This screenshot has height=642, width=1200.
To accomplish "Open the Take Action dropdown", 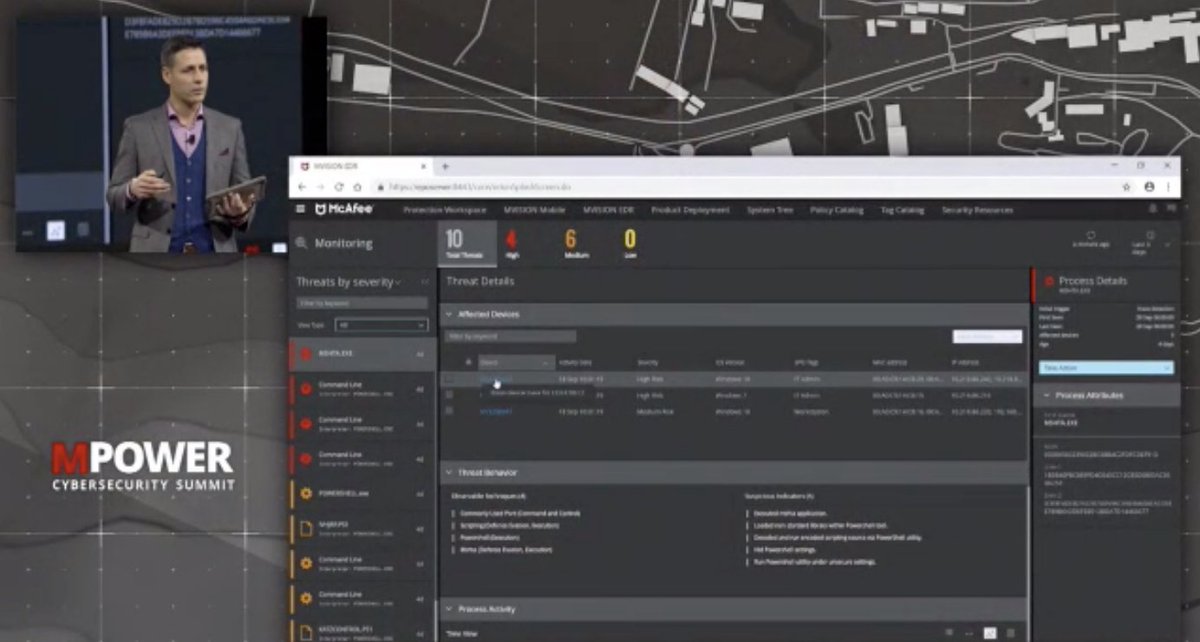I will [x=1105, y=368].
